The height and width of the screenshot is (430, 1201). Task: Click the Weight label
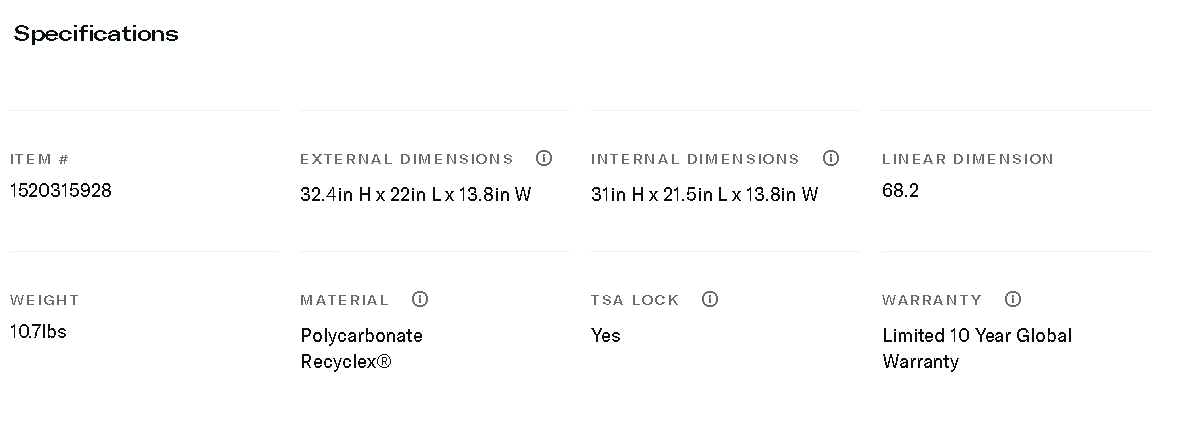[44, 300]
